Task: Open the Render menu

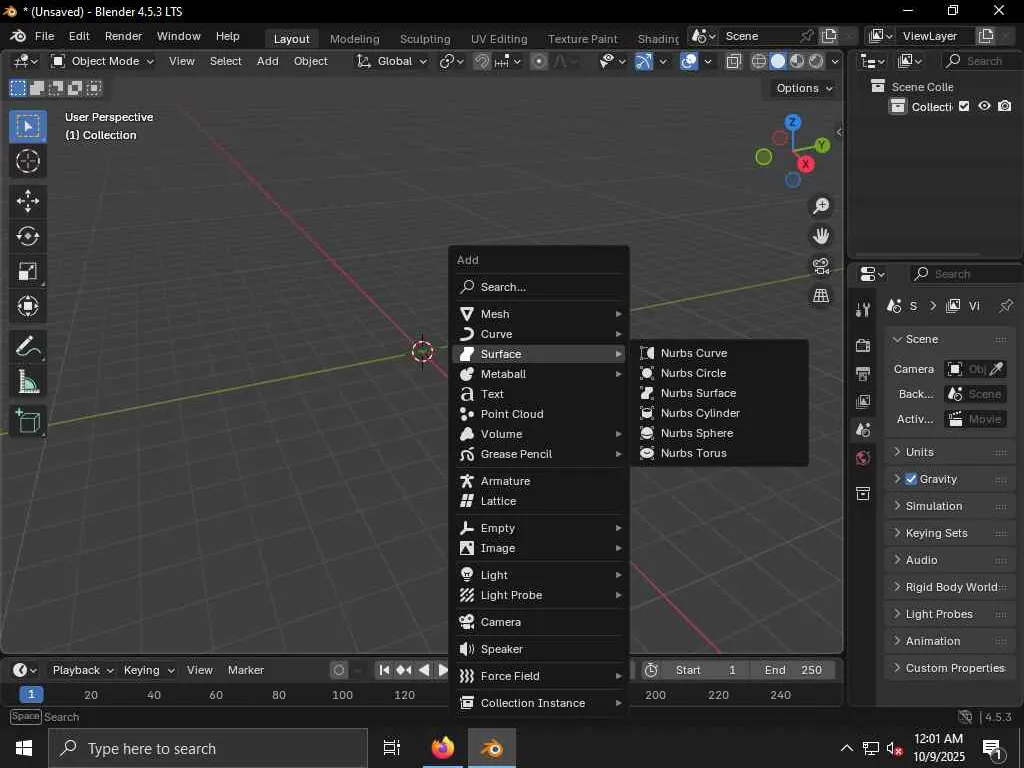Action: tap(123, 36)
